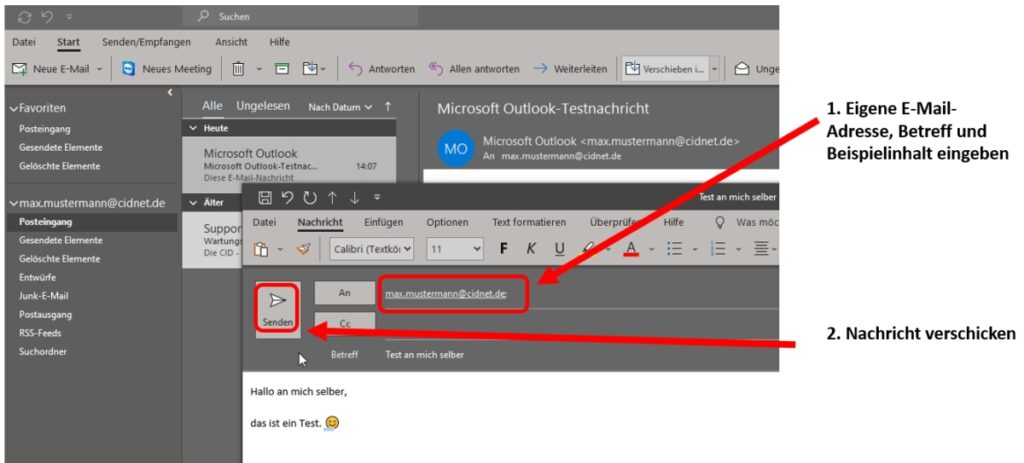Click Antworten reply button
The image size is (1024, 463).
(x=382, y=69)
